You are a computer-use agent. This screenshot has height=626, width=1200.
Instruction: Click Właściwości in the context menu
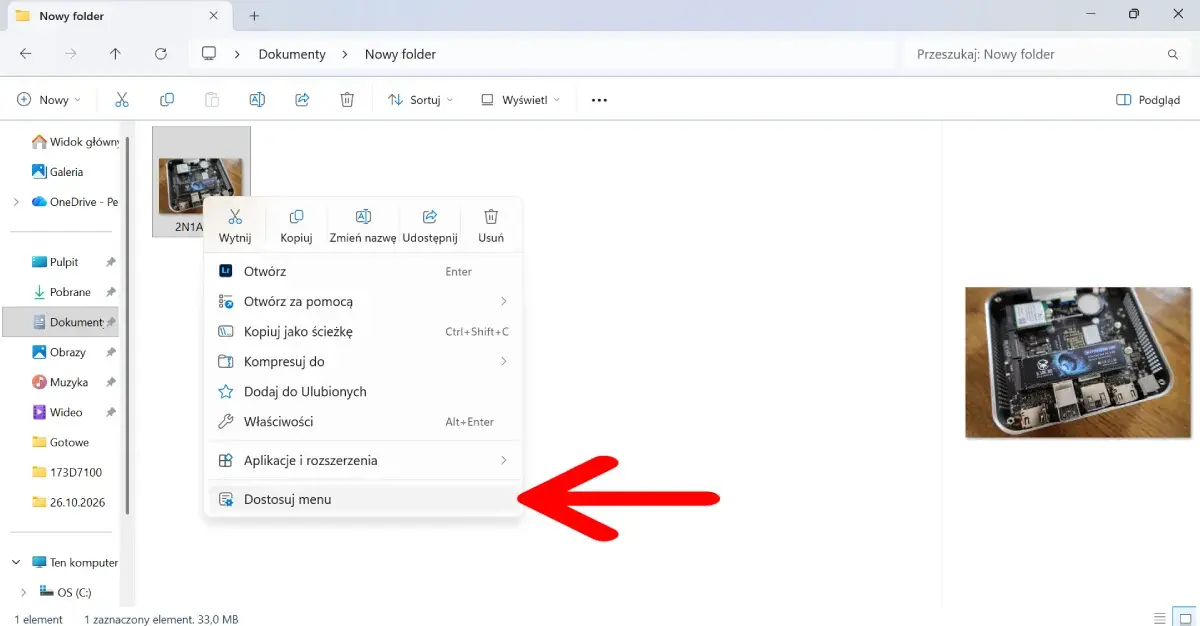(363, 421)
